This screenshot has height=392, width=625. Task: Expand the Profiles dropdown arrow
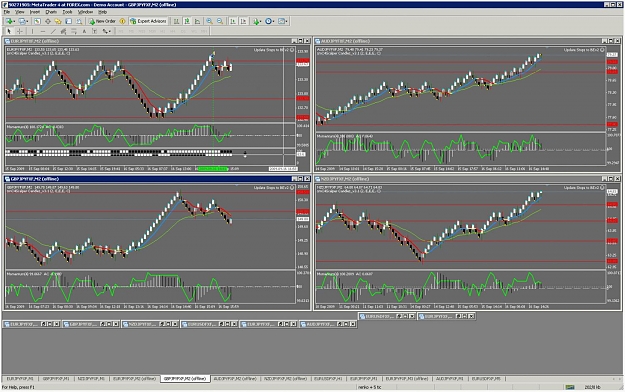pyautogui.click(x=28, y=22)
